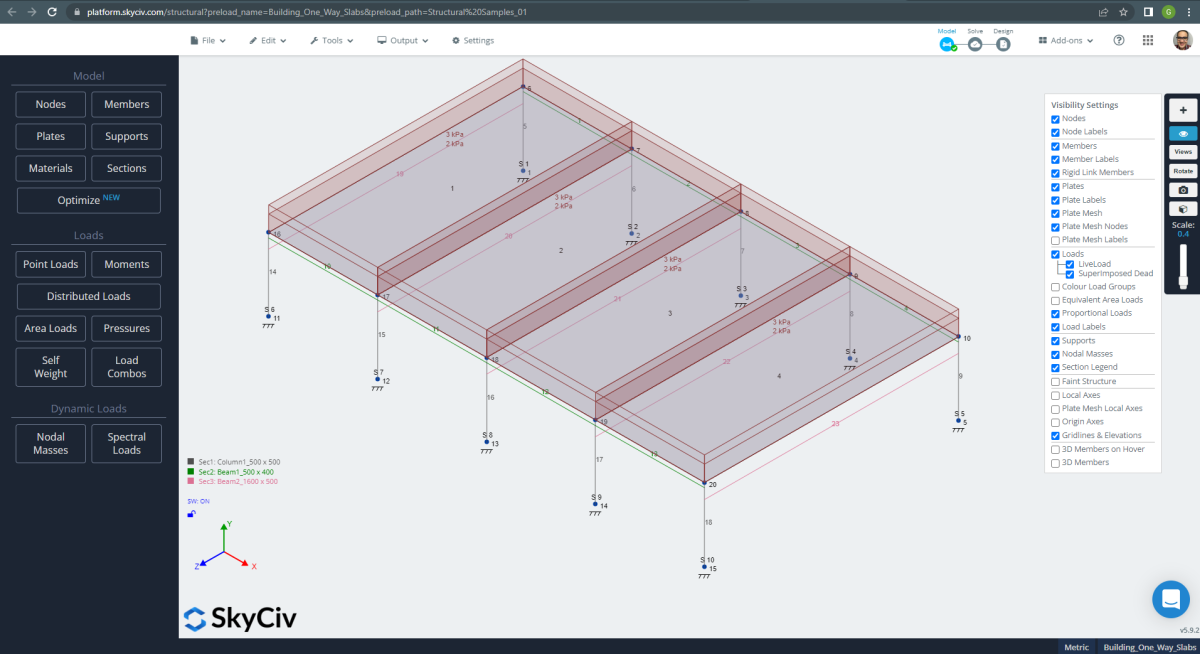Click the camera screenshot icon
This screenshot has width=1200, height=654.
click(1183, 188)
